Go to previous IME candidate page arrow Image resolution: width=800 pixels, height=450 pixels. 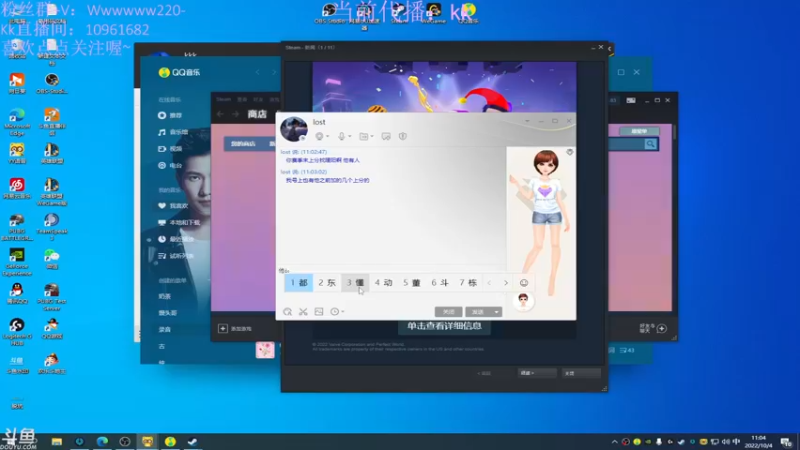tap(489, 283)
